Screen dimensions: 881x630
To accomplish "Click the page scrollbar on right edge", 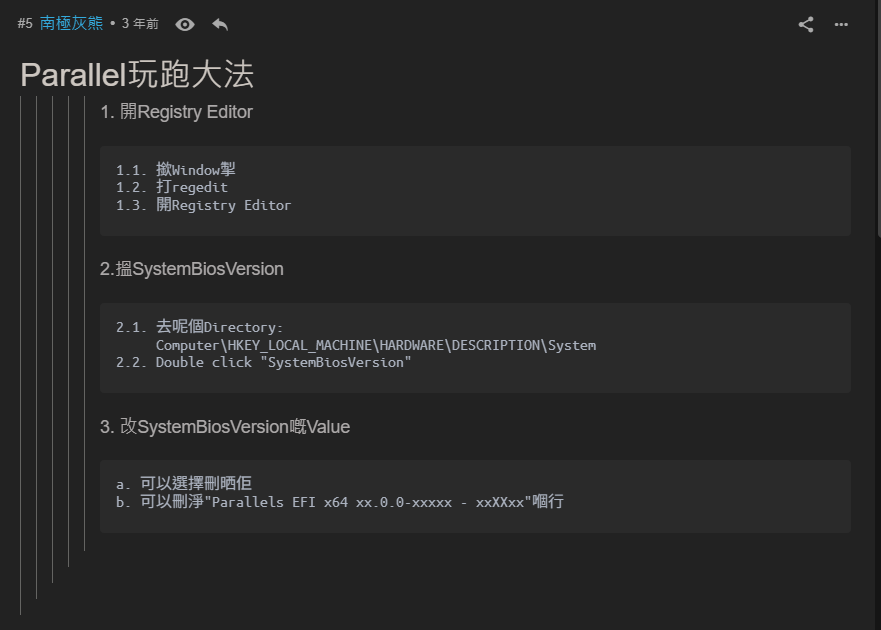I will coord(878,118).
